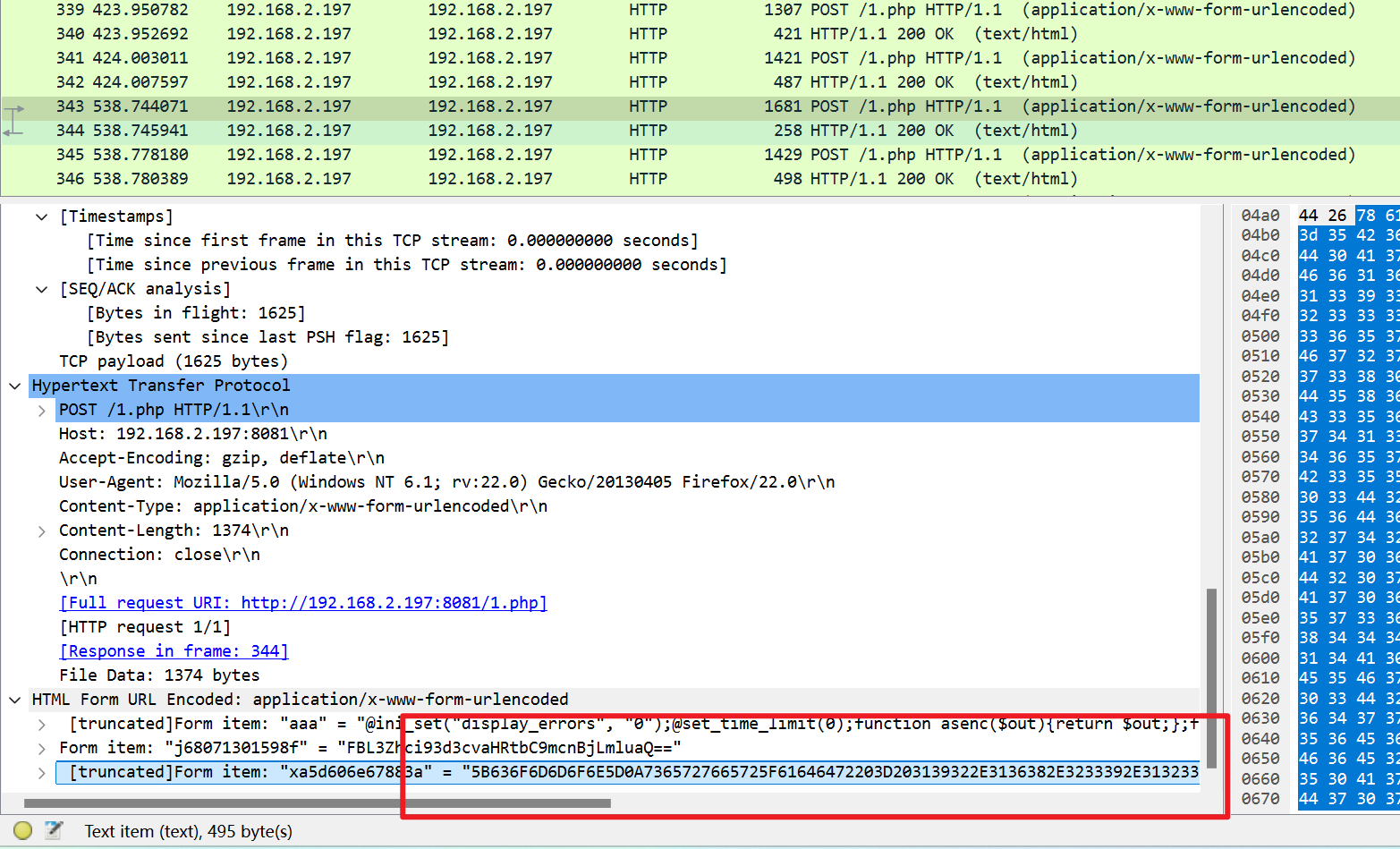Select packet 340 HTTP 200 OK row
Image resolution: width=1400 pixels, height=849 pixels.
click(700, 34)
